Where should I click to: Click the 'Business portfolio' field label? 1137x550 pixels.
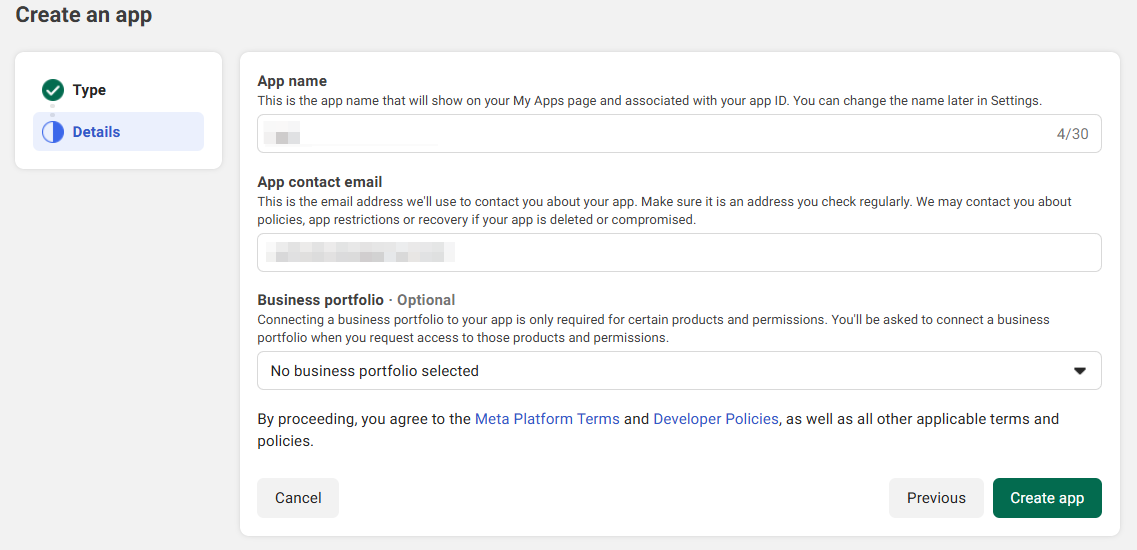[320, 300]
